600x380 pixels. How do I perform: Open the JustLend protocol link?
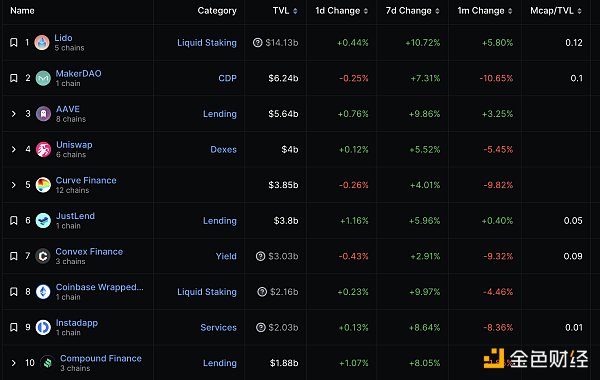tap(75, 216)
